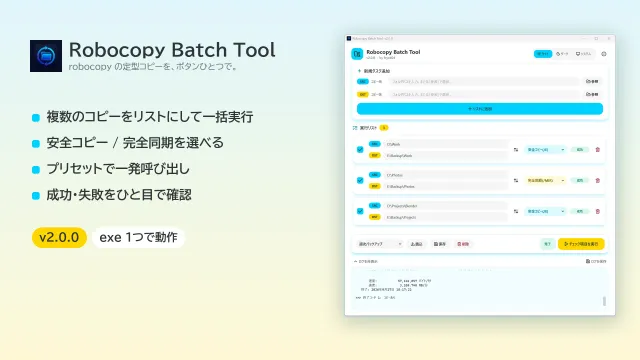The height and width of the screenshot is (360, 640).
Task: Click the red delete preset button
Action: click(x=463, y=244)
